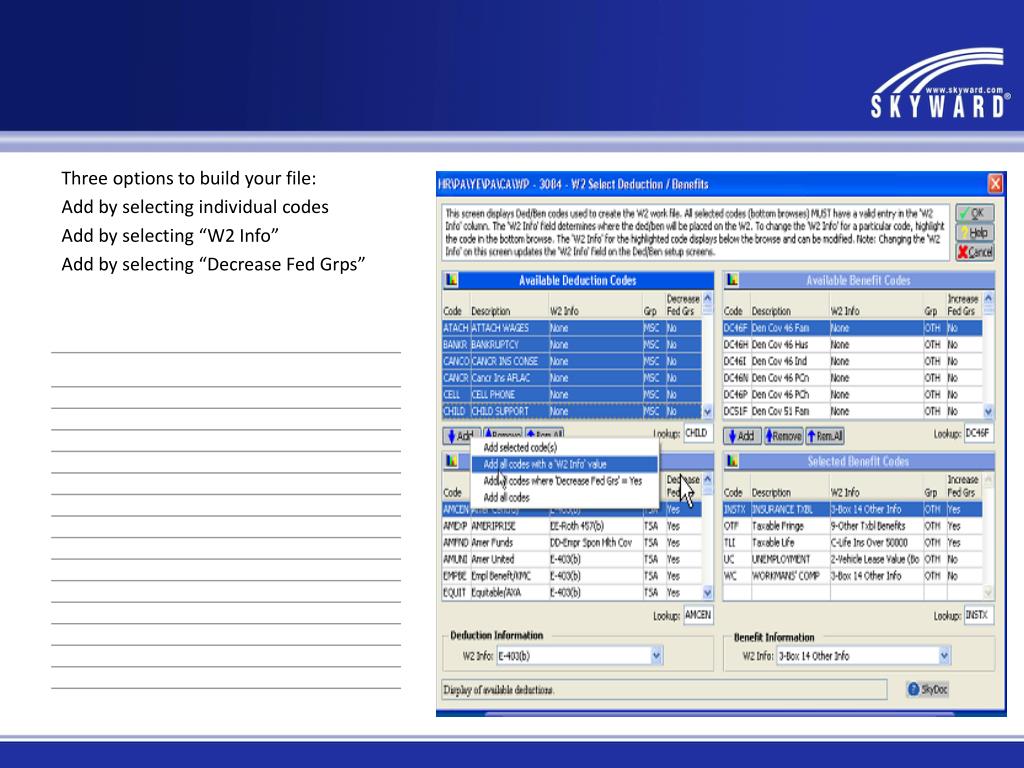Click the Skyward logo

pos(940,84)
